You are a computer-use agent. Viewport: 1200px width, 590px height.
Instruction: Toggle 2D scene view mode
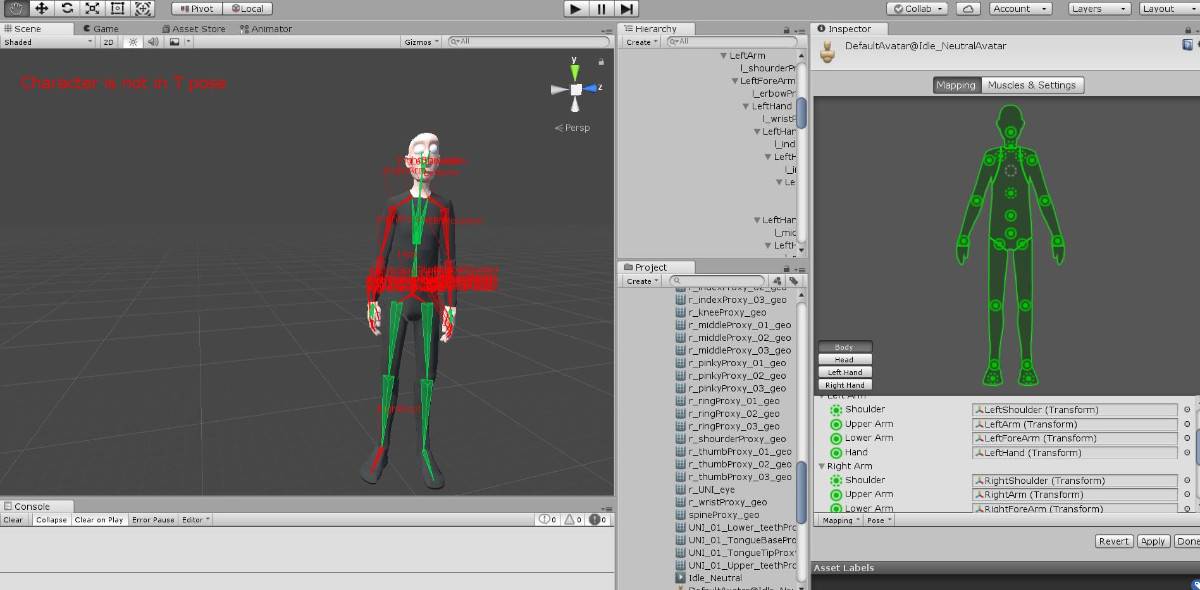point(107,42)
